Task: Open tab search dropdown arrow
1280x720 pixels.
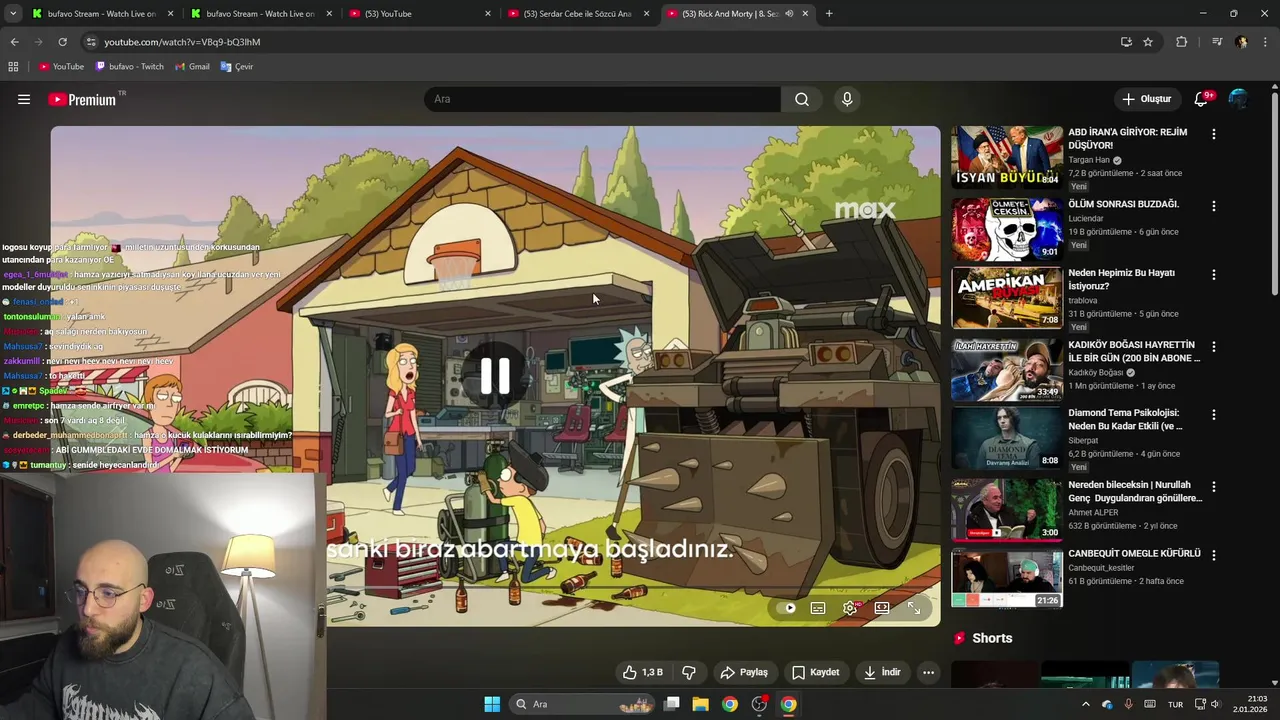Action: click(13, 14)
